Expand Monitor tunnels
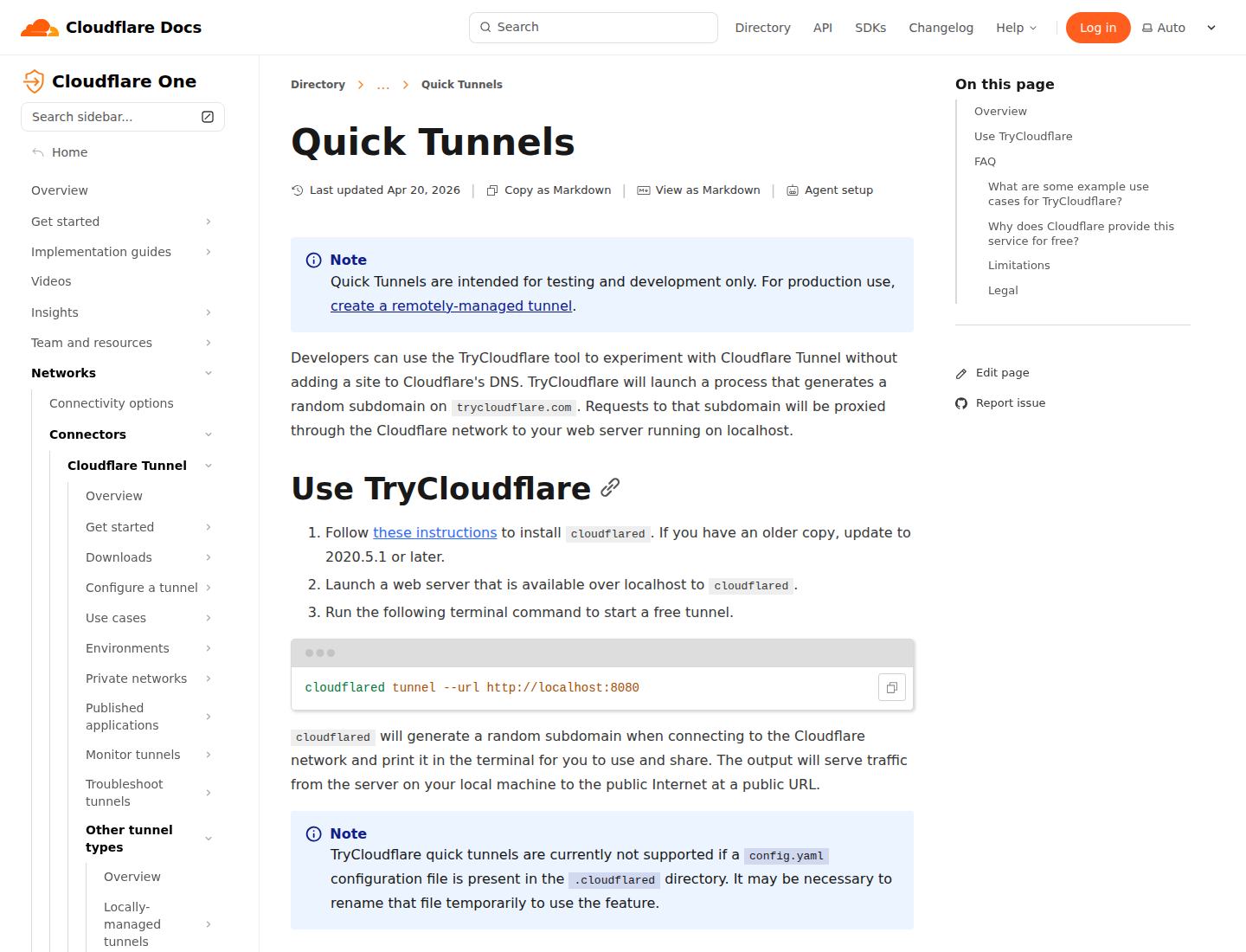 click(x=209, y=755)
